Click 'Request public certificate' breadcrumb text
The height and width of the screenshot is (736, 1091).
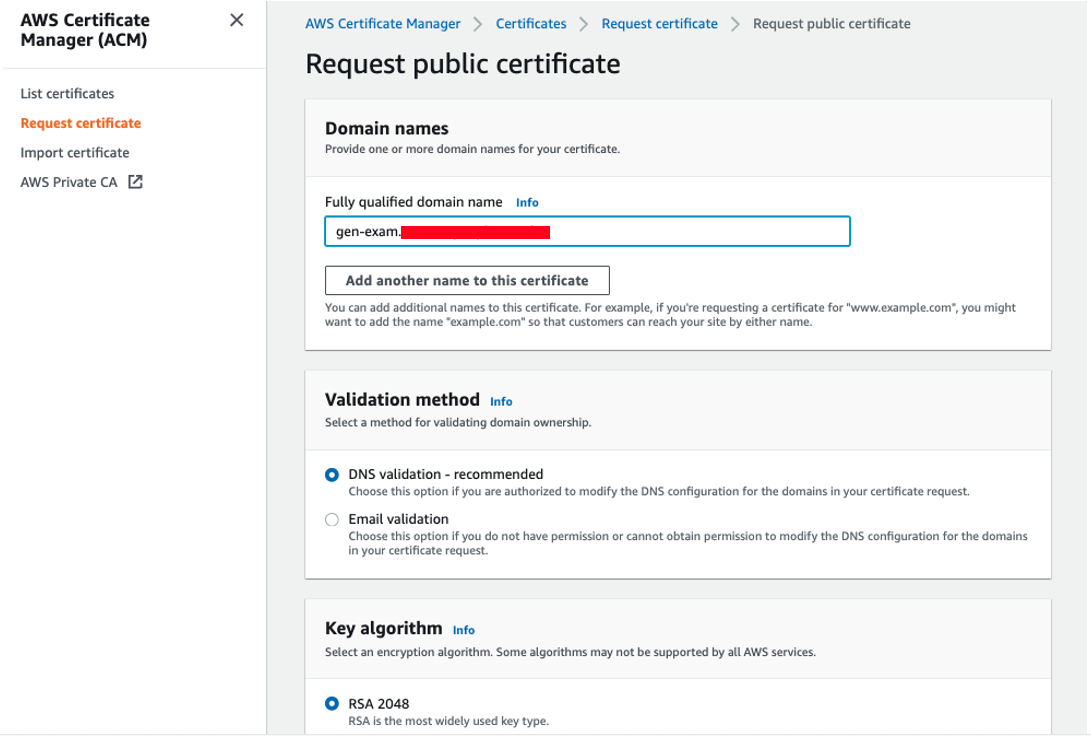(x=831, y=24)
